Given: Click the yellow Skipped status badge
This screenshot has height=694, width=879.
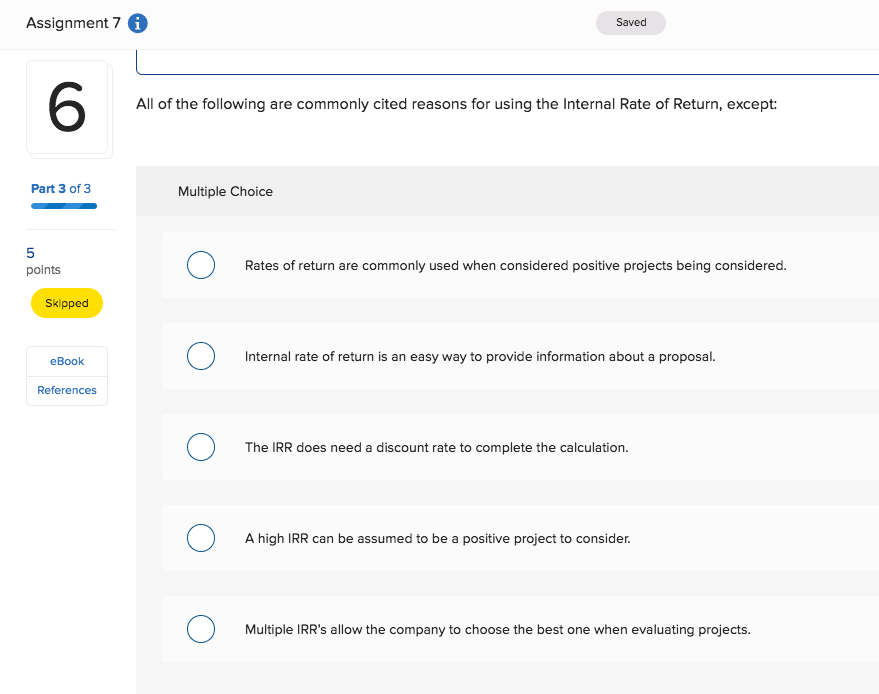Looking at the screenshot, I should 67,303.
